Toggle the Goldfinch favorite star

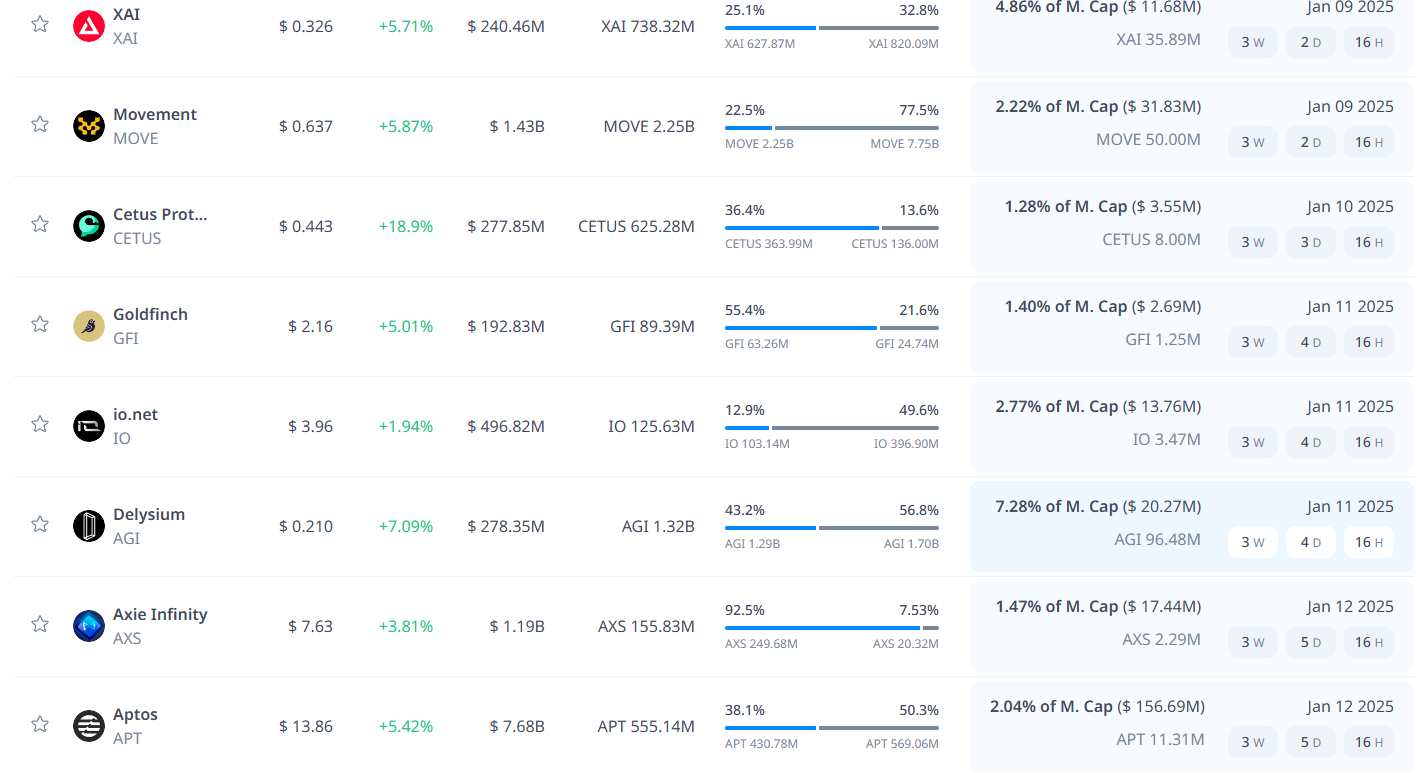[40, 324]
